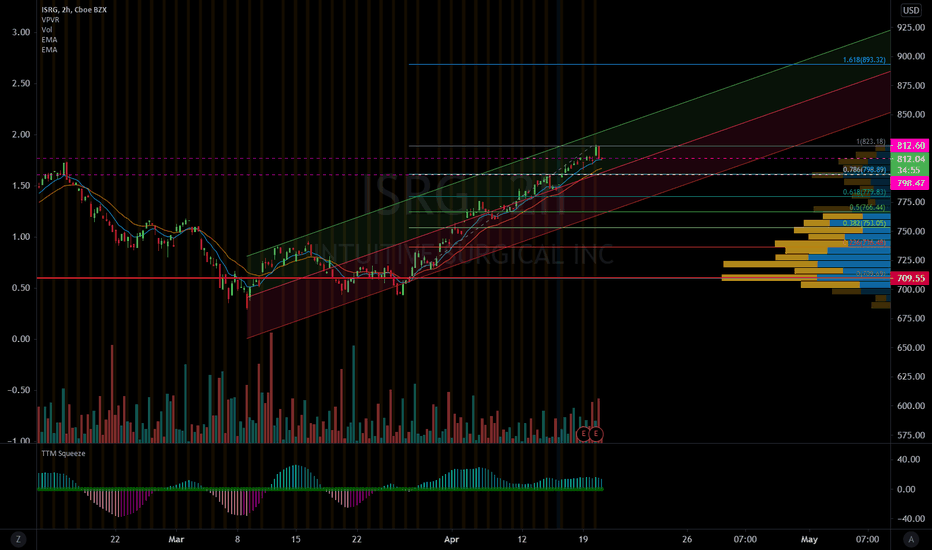Toggle auto scale with the A button

[x=911, y=539]
